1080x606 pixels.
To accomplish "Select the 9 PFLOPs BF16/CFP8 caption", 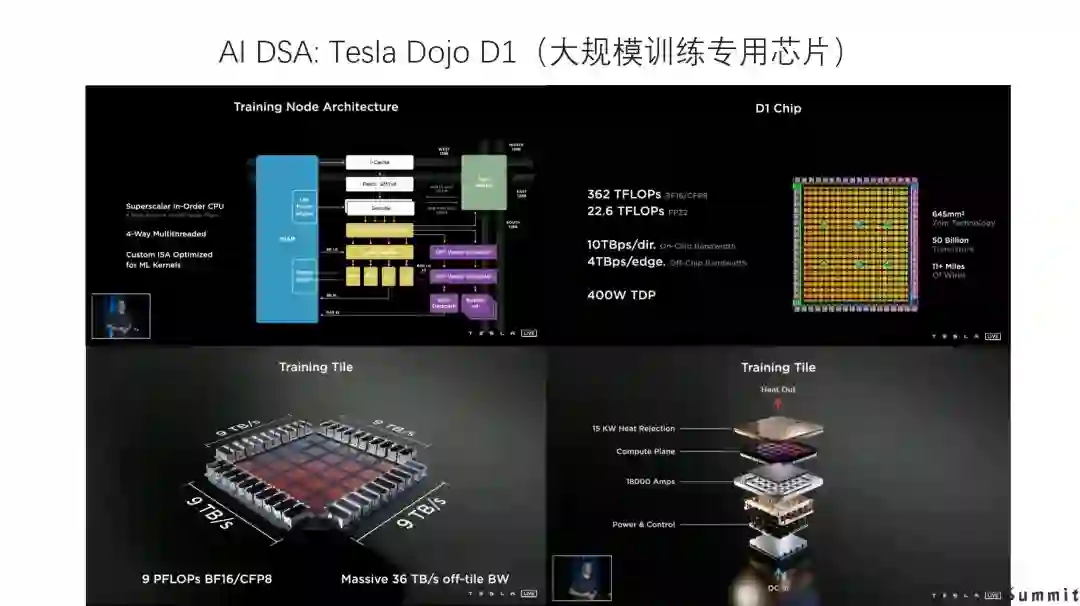I will [x=207, y=579].
